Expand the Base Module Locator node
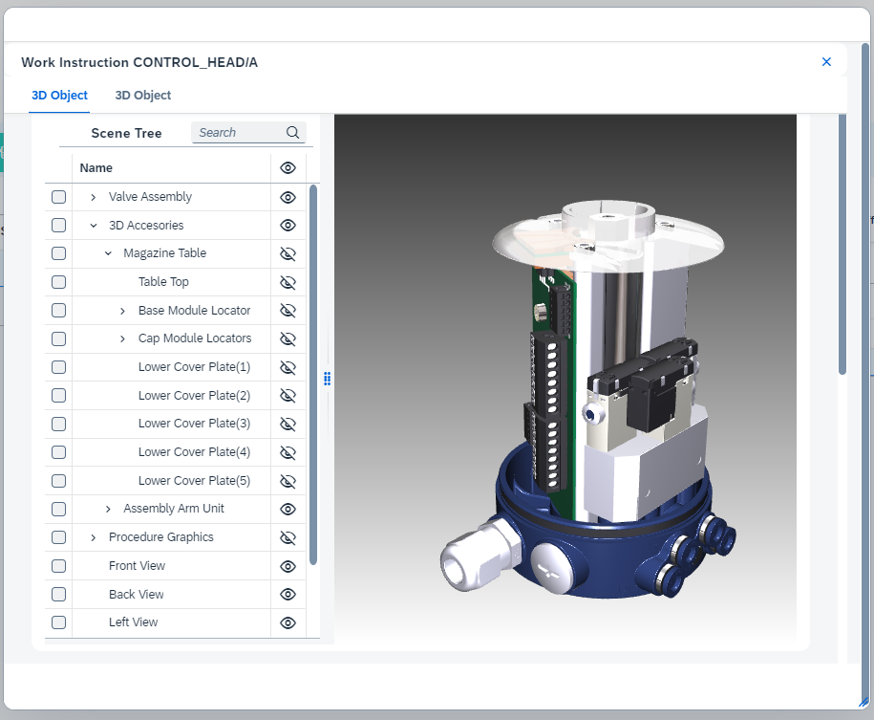The height and width of the screenshot is (720, 874). (x=123, y=311)
